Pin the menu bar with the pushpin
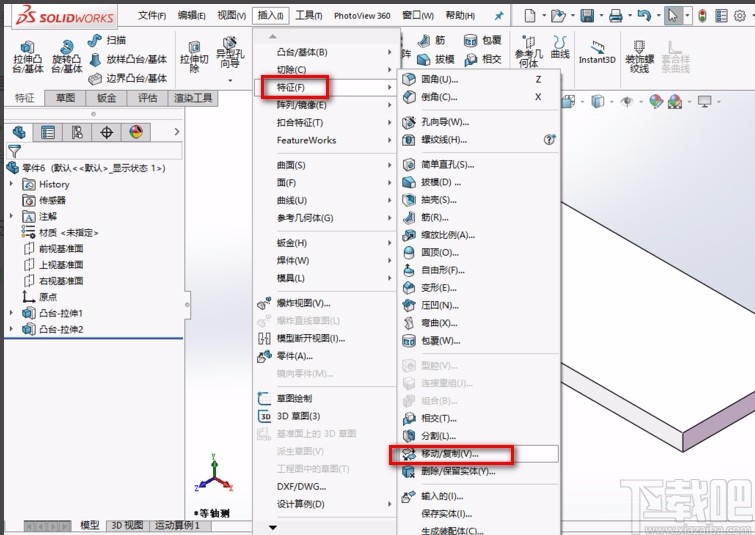The height and width of the screenshot is (535, 755). 499,16
